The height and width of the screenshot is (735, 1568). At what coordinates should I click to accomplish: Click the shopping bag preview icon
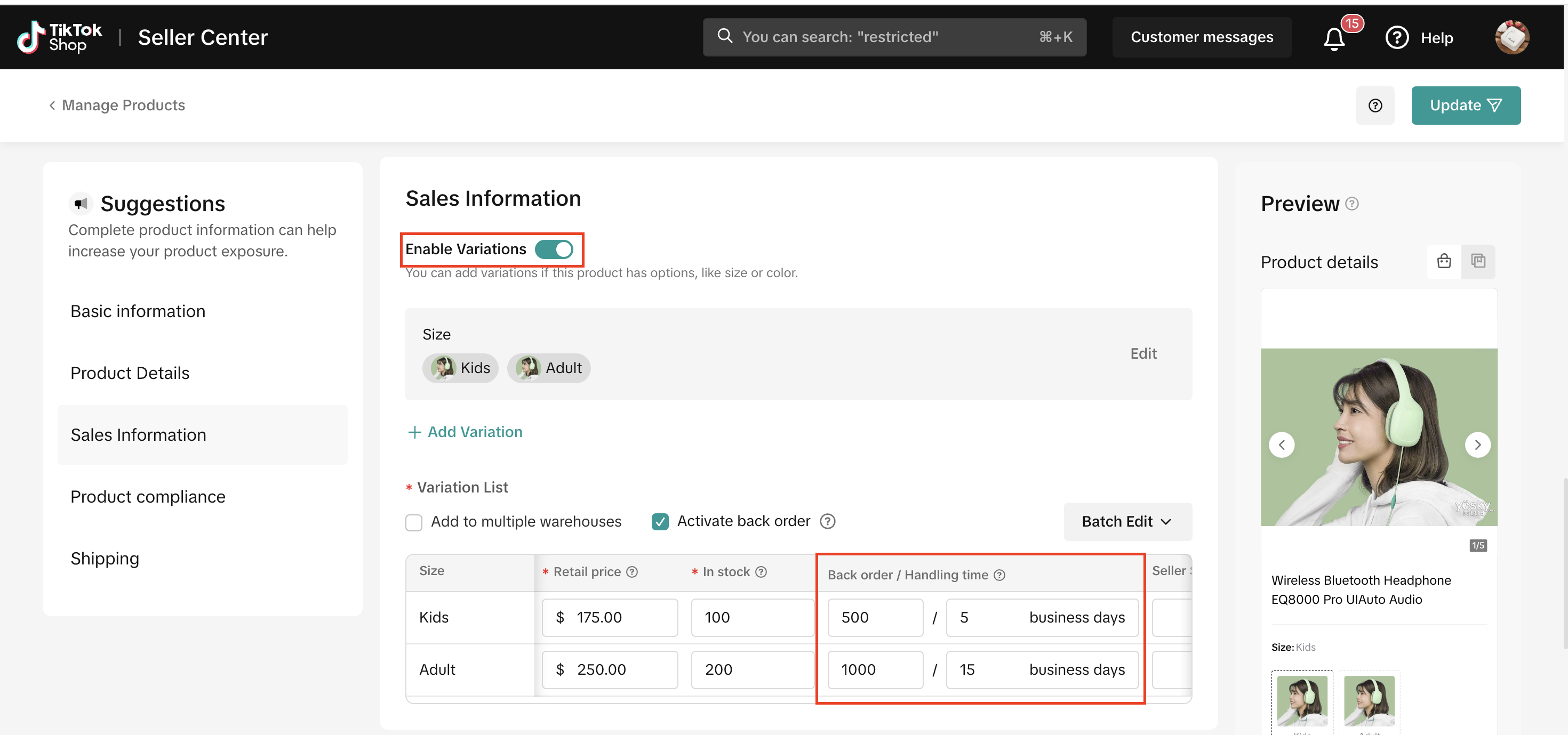pyautogui.click(x=1443, y=262)
